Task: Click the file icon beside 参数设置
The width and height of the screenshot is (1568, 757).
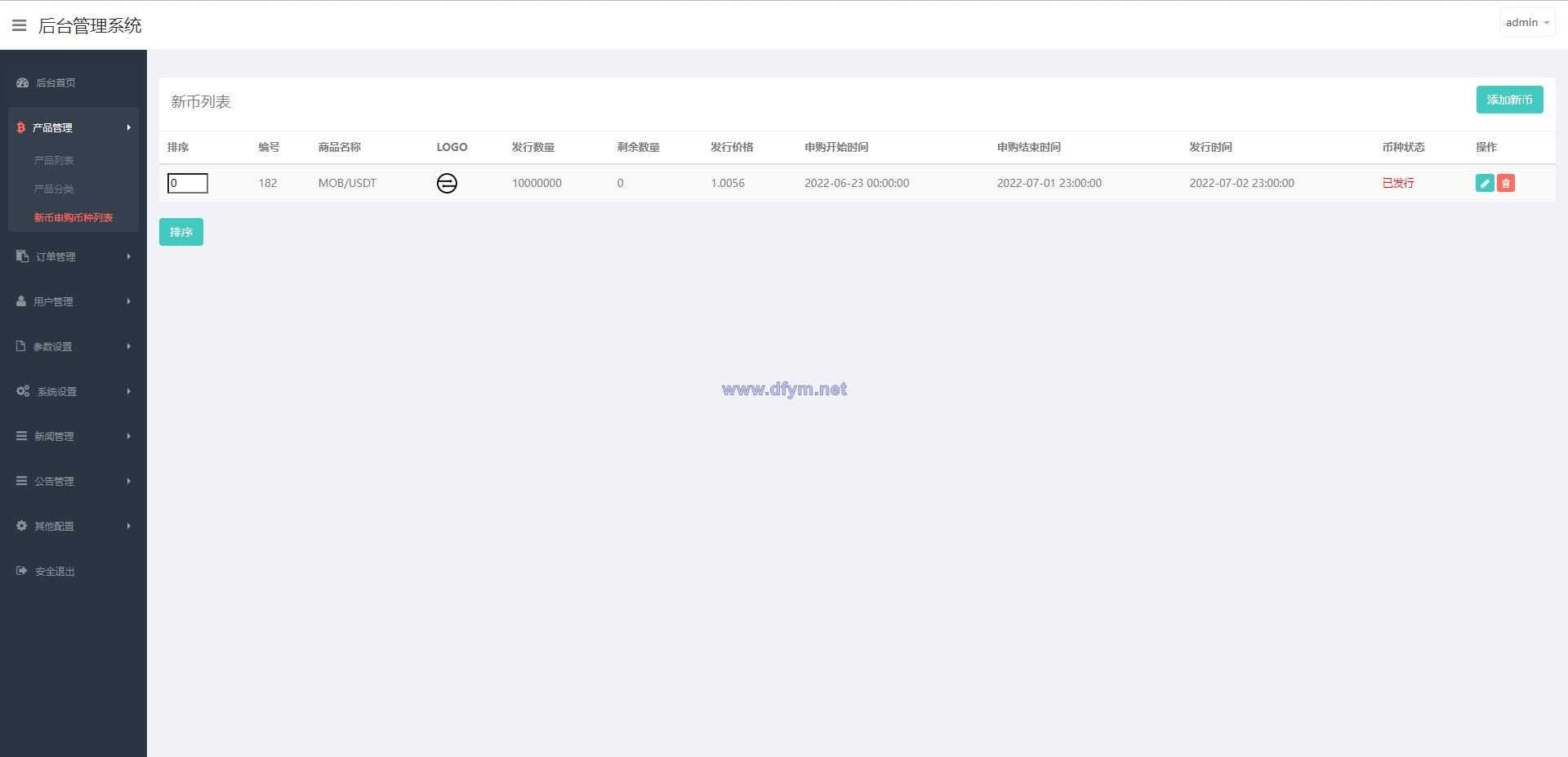Action: [x=21, y=346]
